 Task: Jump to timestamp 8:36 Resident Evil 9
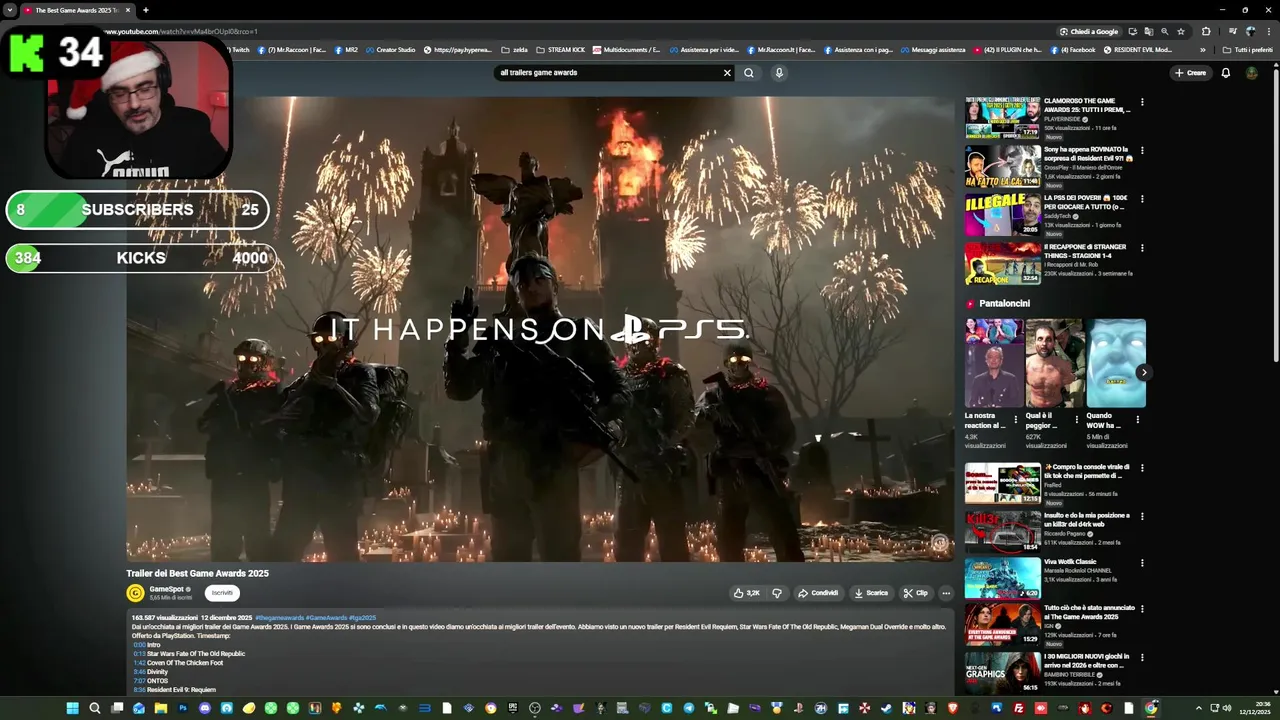click(139, 690)
